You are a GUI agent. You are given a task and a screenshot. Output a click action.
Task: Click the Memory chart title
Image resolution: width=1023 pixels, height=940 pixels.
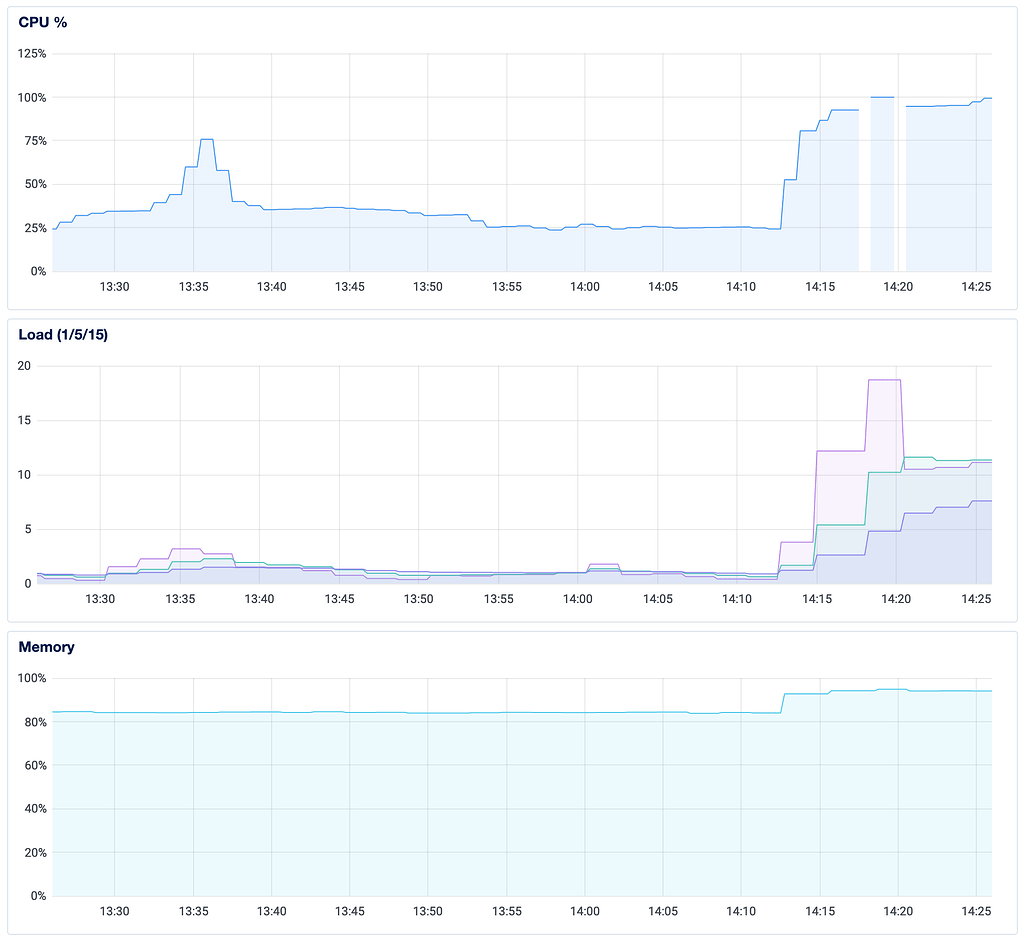46,647
